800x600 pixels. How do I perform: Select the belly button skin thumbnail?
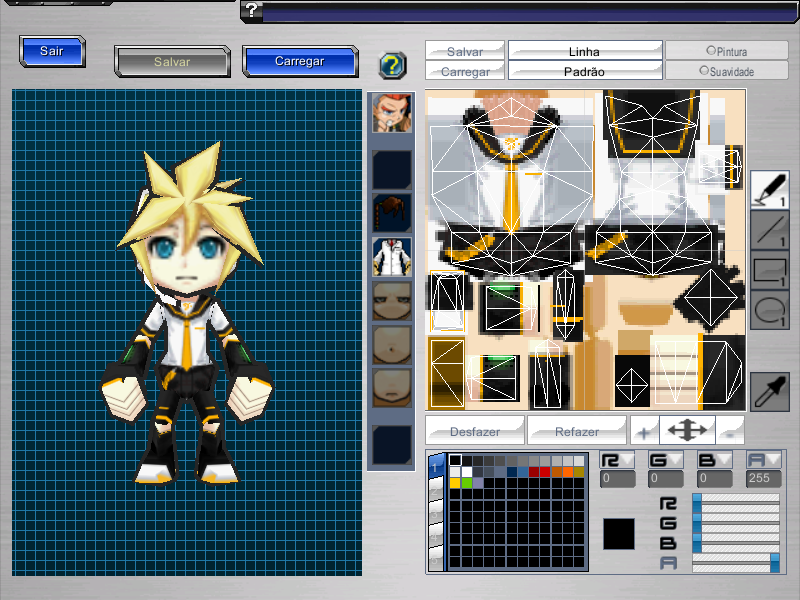point(391,345)
